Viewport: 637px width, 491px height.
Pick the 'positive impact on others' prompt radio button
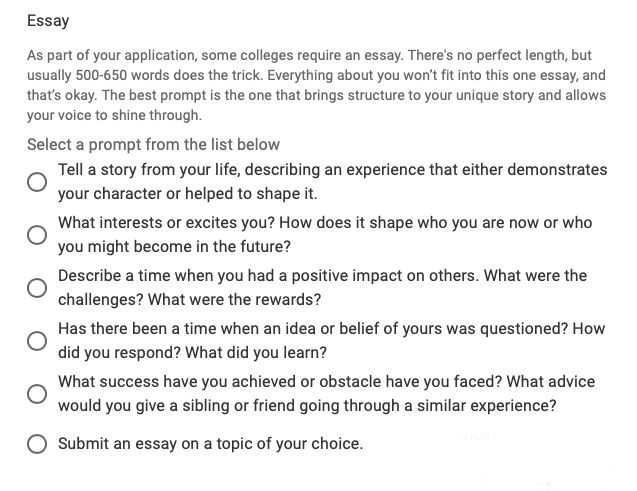point(37,288)
